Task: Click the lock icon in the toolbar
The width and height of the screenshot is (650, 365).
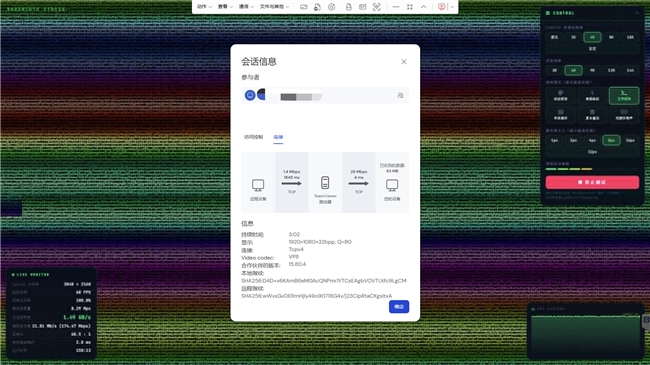Action: click(x=349, y=7)
